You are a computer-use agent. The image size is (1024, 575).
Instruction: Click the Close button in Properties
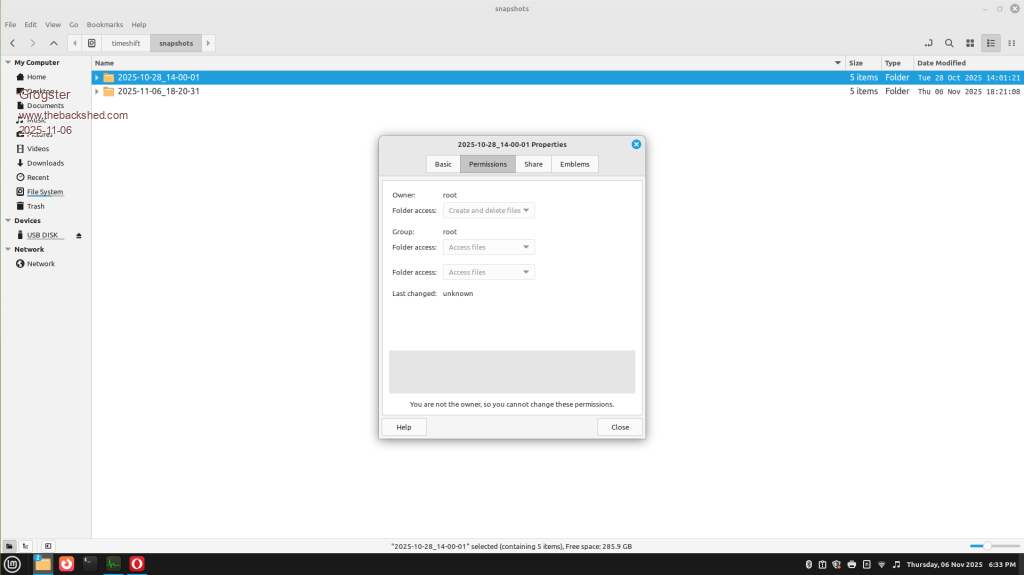620,427
